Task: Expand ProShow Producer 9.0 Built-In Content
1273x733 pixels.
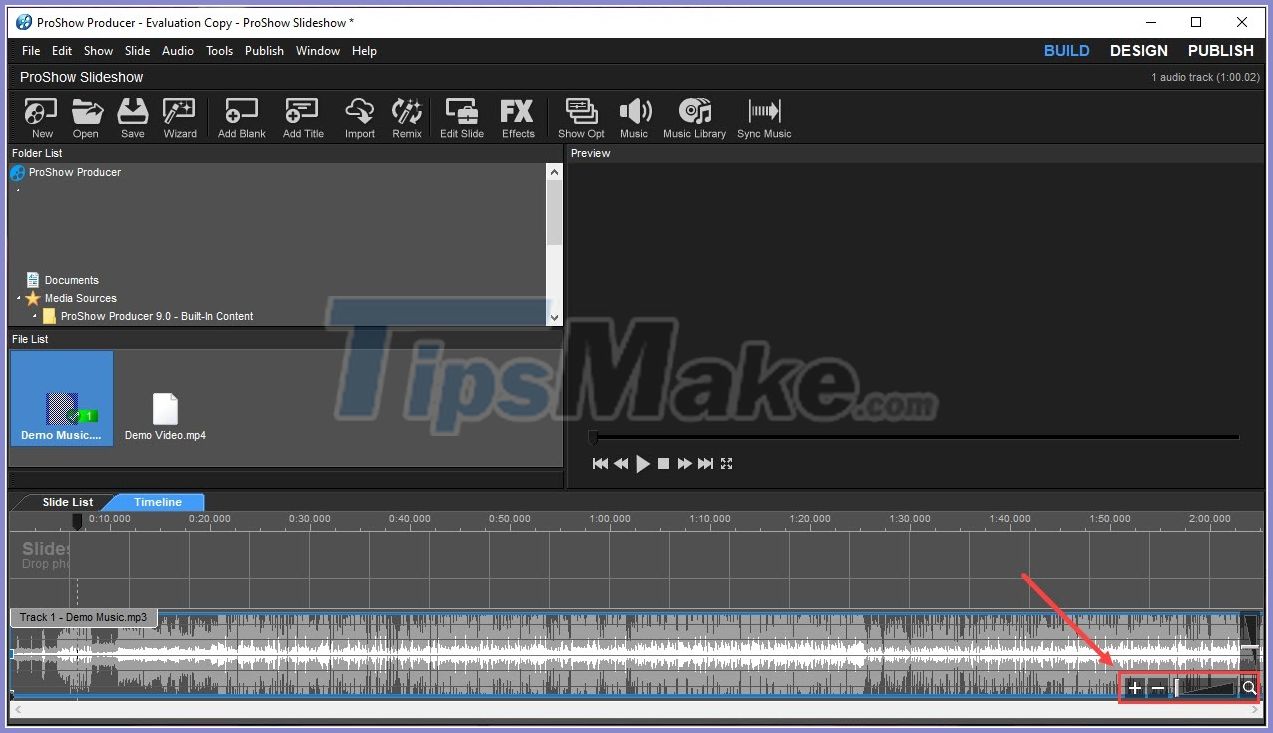Action: pyautogui.click(x=33, y=316)
